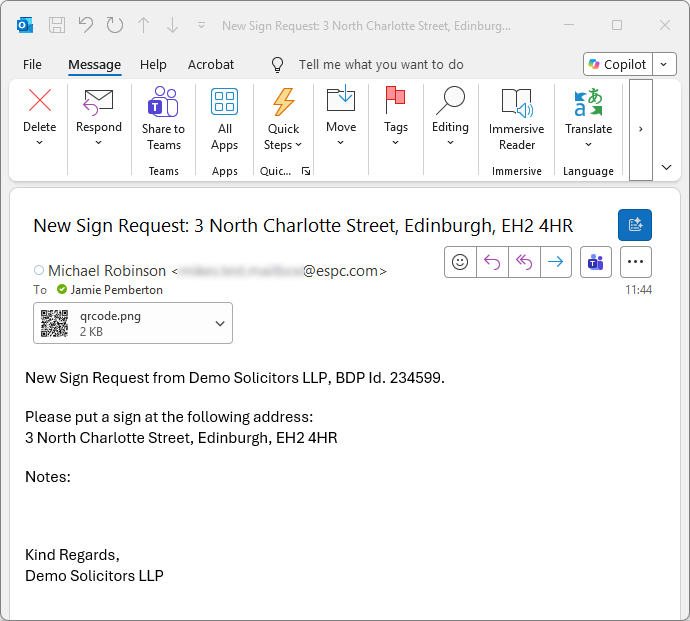Click the lightbulb Tell me icon
This screenshot has height=621, width=690.
[x=277, y=65]
